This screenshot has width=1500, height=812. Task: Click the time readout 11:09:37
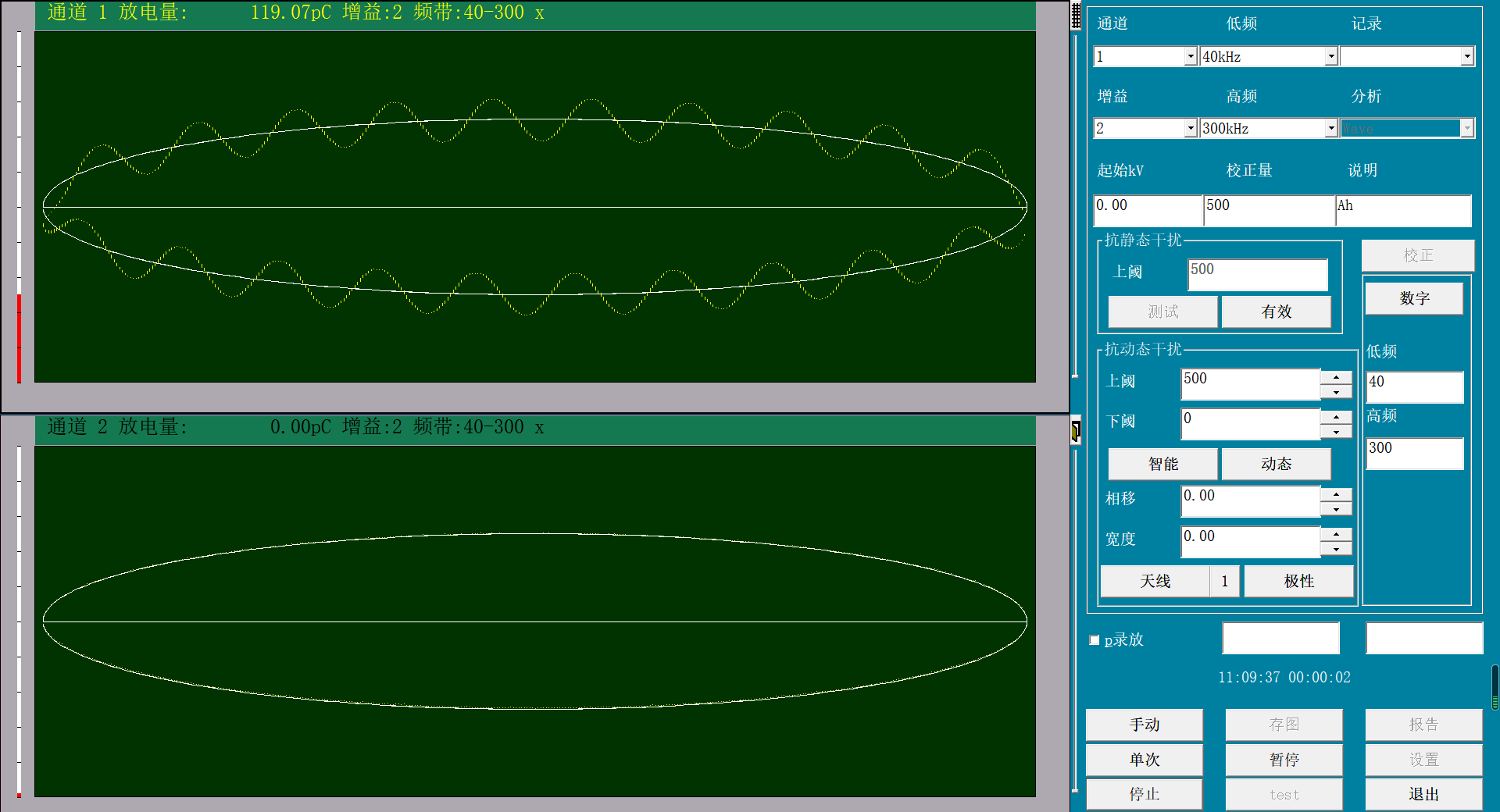[1249, 677]
